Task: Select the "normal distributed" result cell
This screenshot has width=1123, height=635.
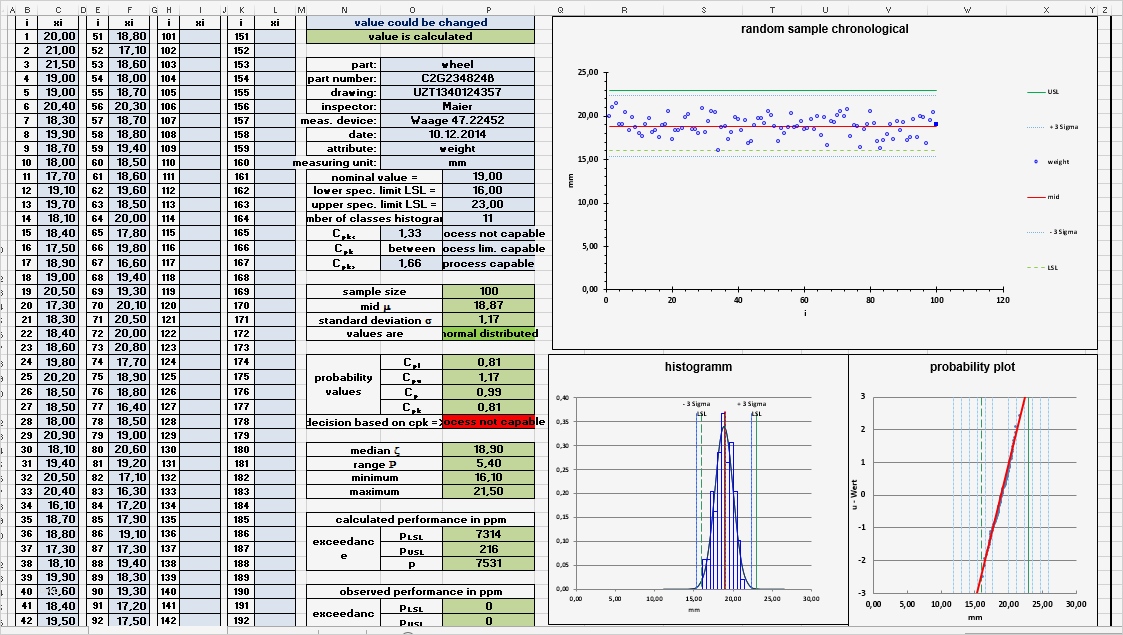Action: tap(488, 333)
